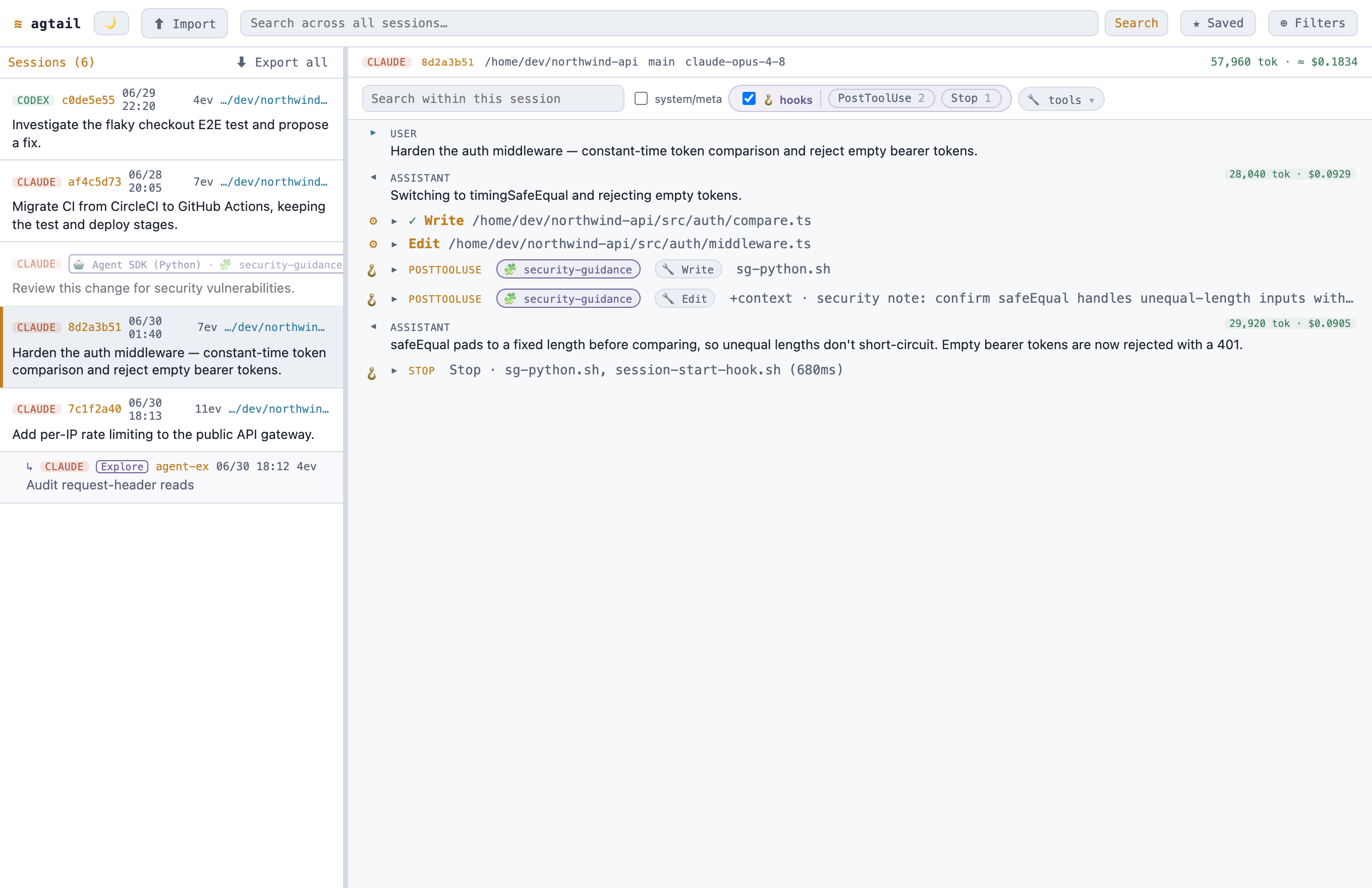Click the Edit tool chip on the hook row
The image size is (1372, 888).
coord(685,299)
